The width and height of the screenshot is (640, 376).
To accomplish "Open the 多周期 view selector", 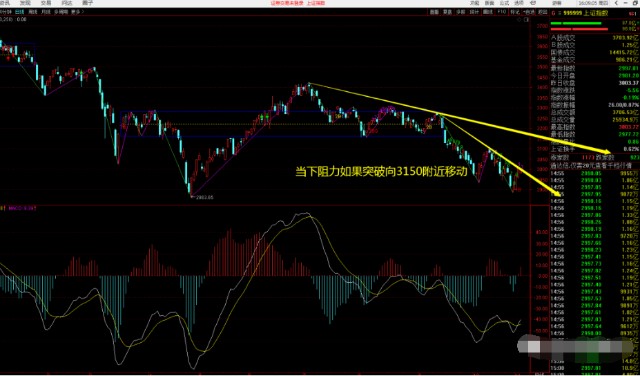I will (x=61, y=12).
